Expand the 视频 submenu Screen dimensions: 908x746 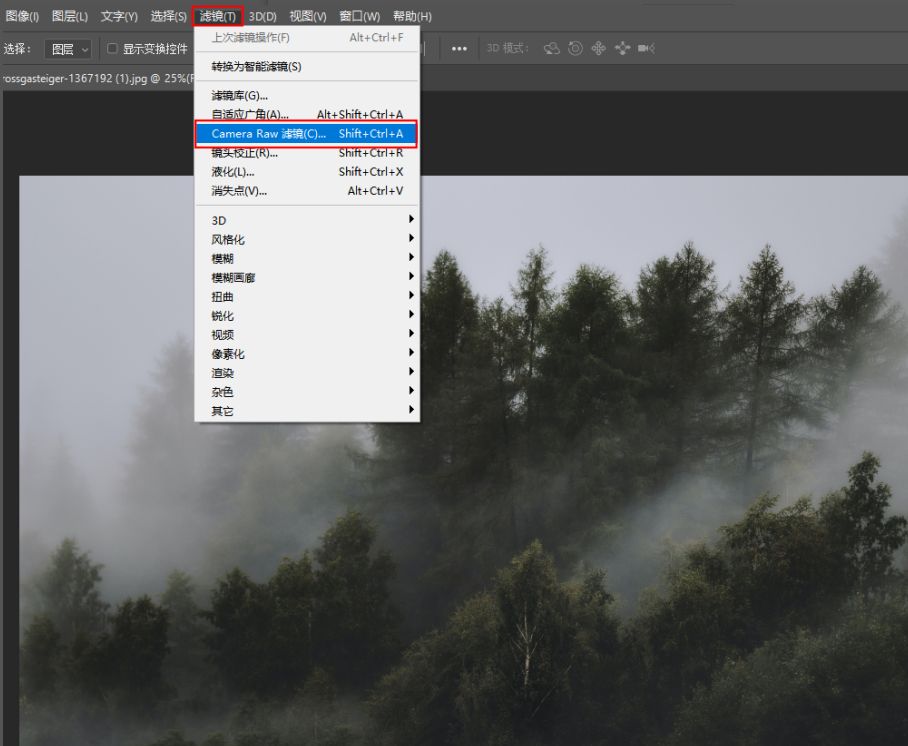point(306,335)
